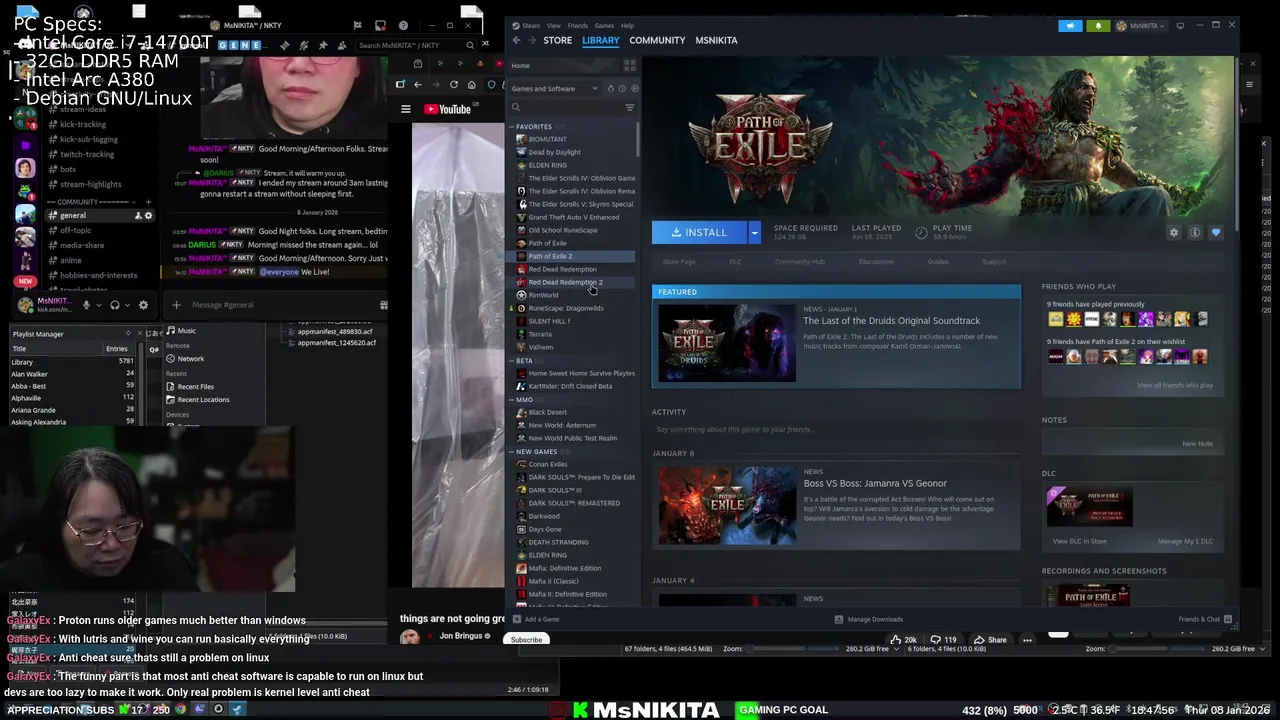Click the activity status input field

tap(836, 429)
